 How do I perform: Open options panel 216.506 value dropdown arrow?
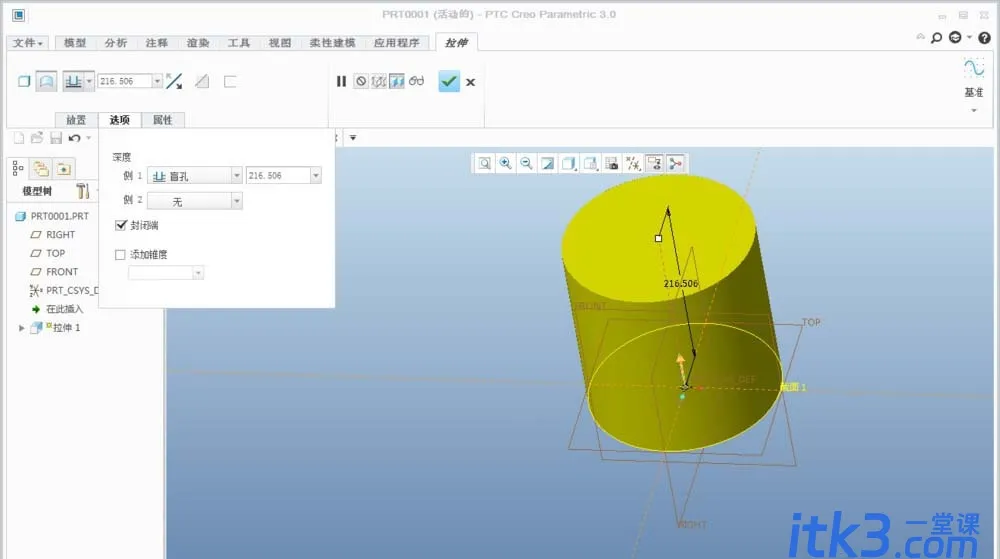pos(316,175)
